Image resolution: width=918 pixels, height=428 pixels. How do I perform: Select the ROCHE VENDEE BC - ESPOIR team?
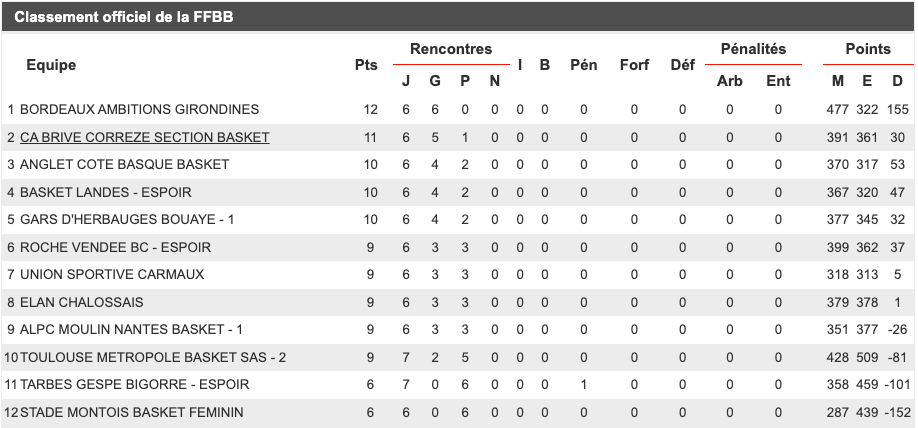point(115,247)
